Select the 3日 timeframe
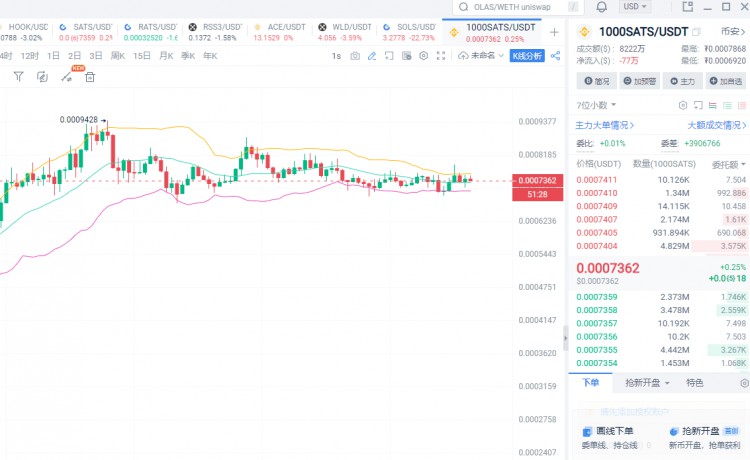Image resolution: width=750 pixels, height=460 pixels. 96,56
